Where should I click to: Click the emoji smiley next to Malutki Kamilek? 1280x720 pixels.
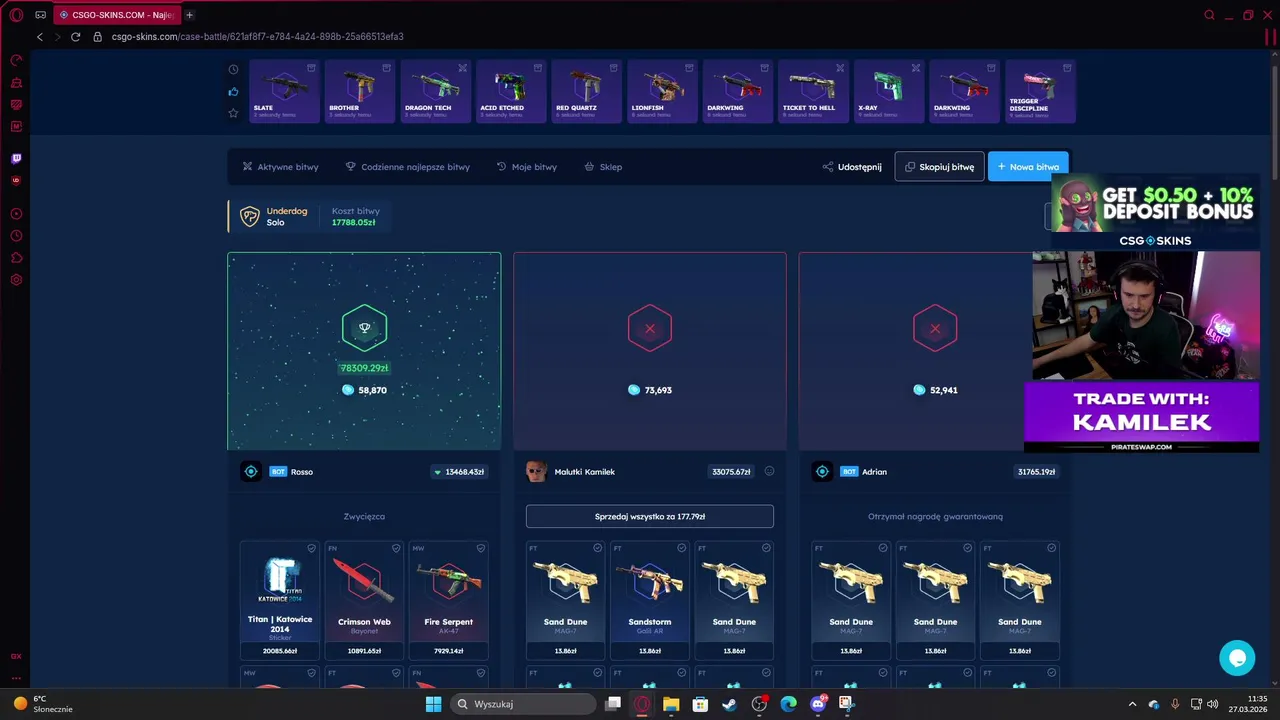(769, 471)
